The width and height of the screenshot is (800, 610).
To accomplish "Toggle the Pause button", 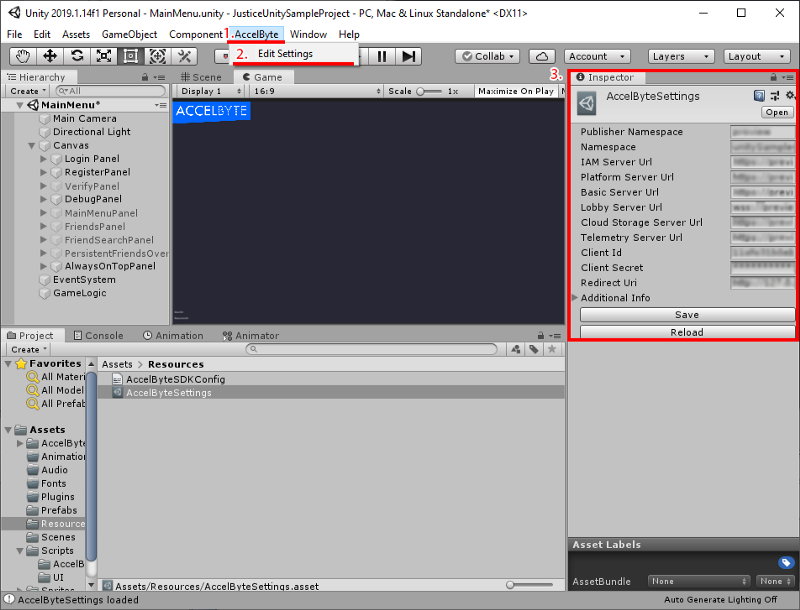I will (x=382, y=56).
